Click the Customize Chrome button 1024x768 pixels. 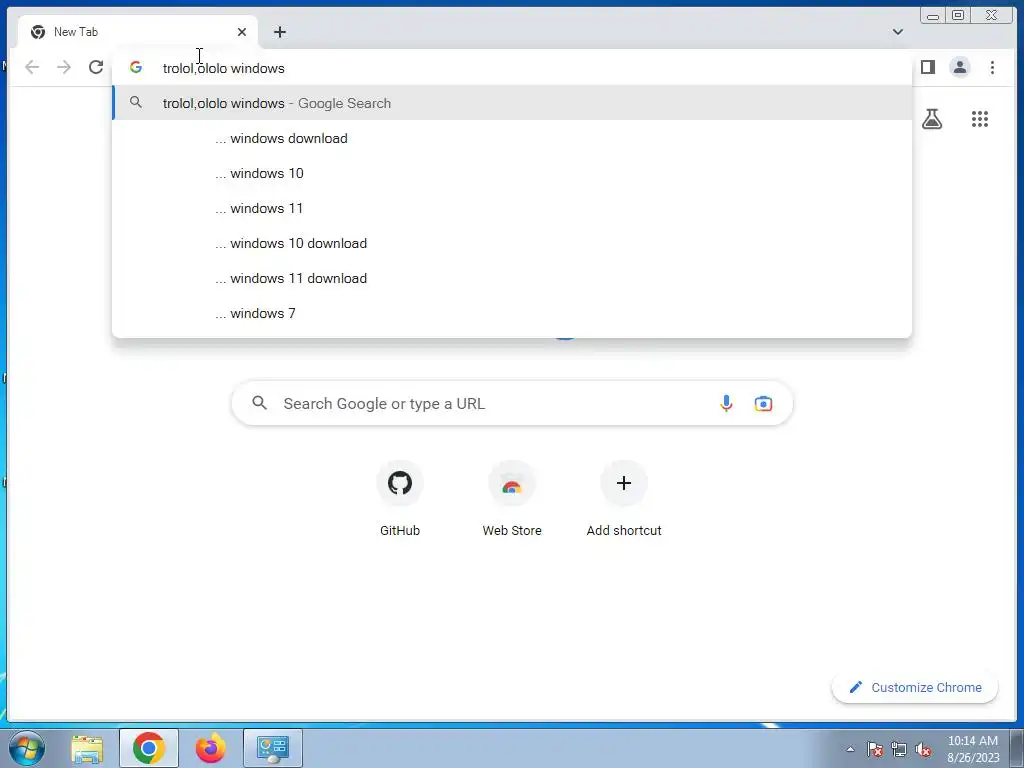click(x=915, y=688)
